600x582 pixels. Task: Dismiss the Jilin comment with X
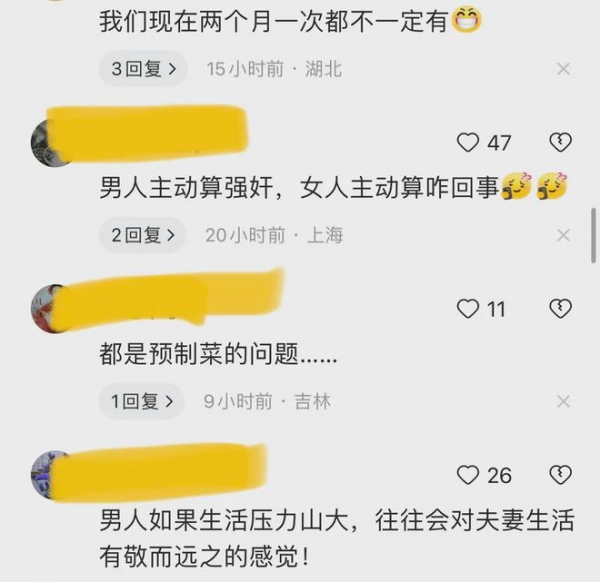click(x=564, y=402)
